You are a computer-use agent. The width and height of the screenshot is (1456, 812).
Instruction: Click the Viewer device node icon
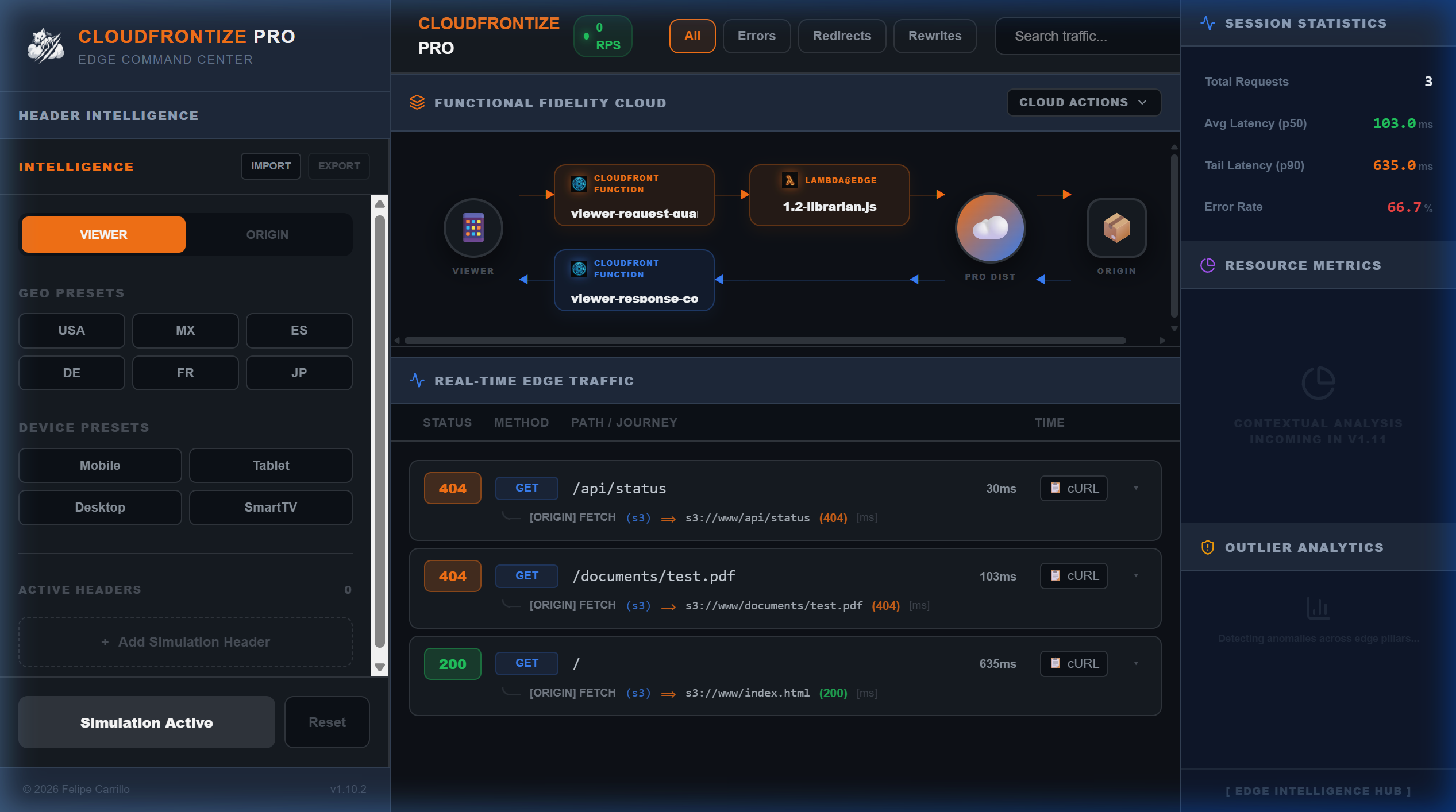[473, 228]
